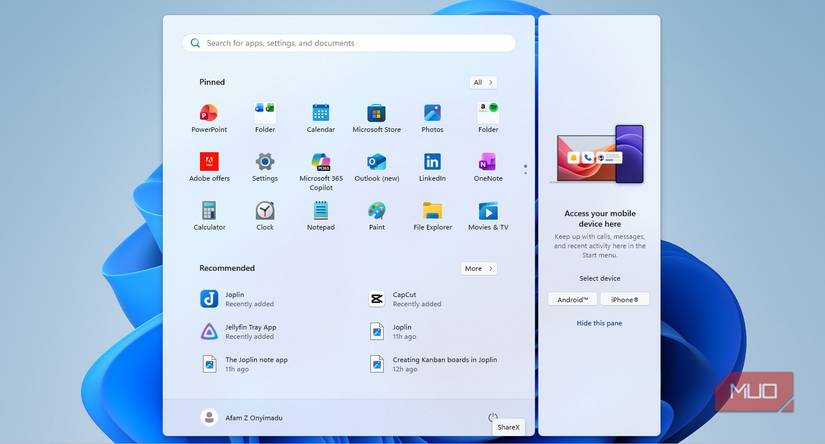Click the Pinned section heading
Viewport: 825px width, 444px height.
(x=212, y=82)
